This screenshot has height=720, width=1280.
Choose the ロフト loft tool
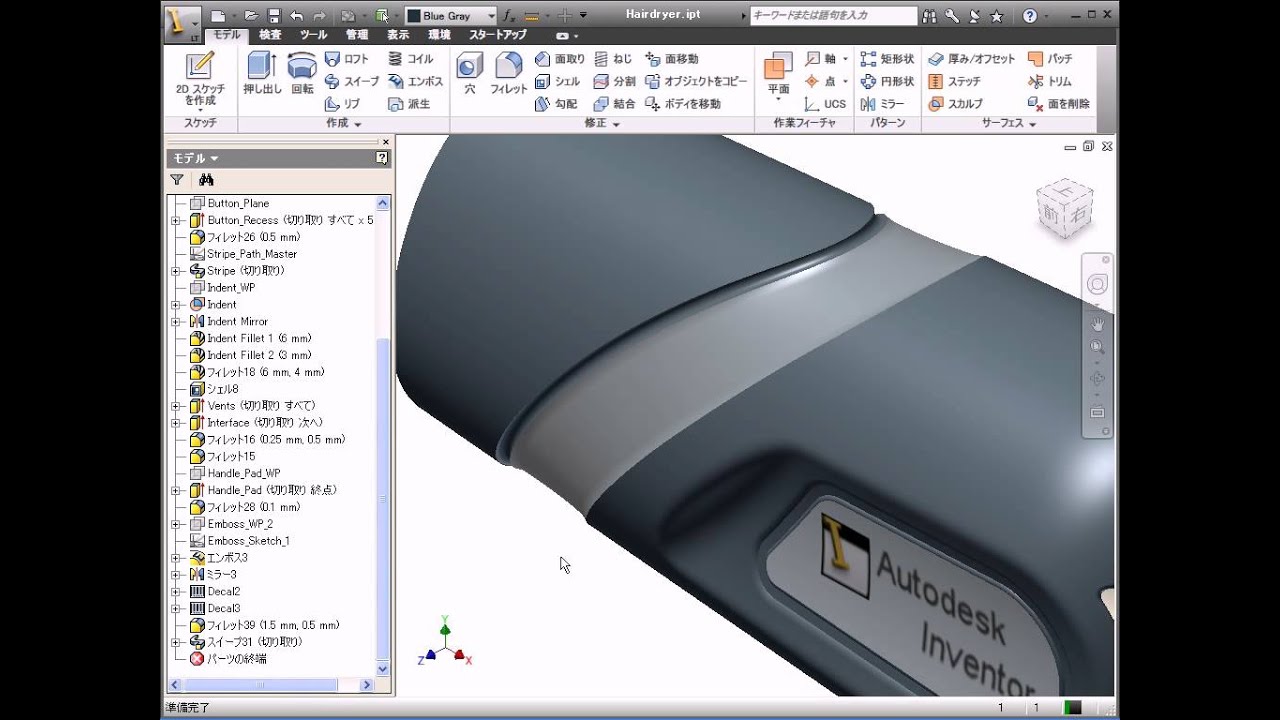[347, 59]
